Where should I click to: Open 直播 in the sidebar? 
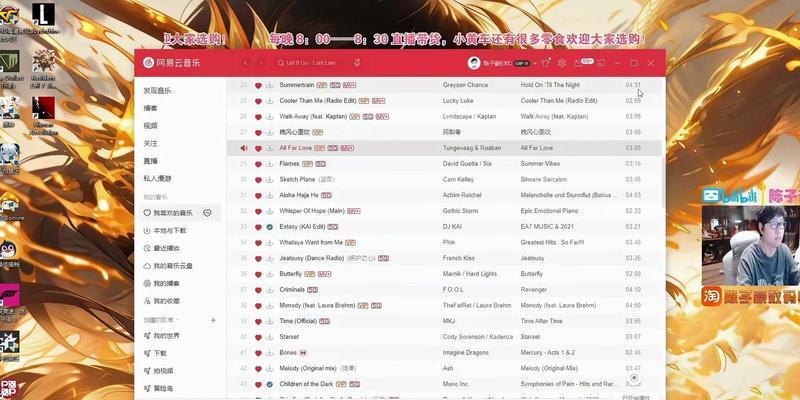point(151,161)
